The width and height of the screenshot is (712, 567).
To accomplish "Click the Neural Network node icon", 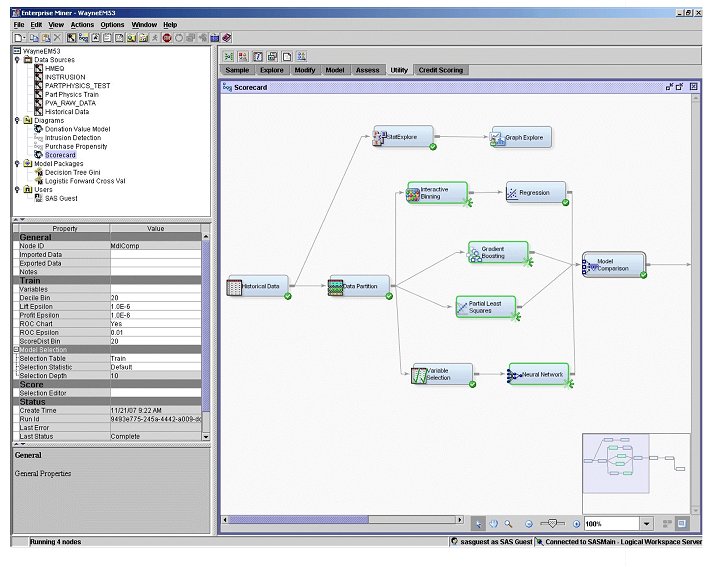I will [x=516, y=376].
